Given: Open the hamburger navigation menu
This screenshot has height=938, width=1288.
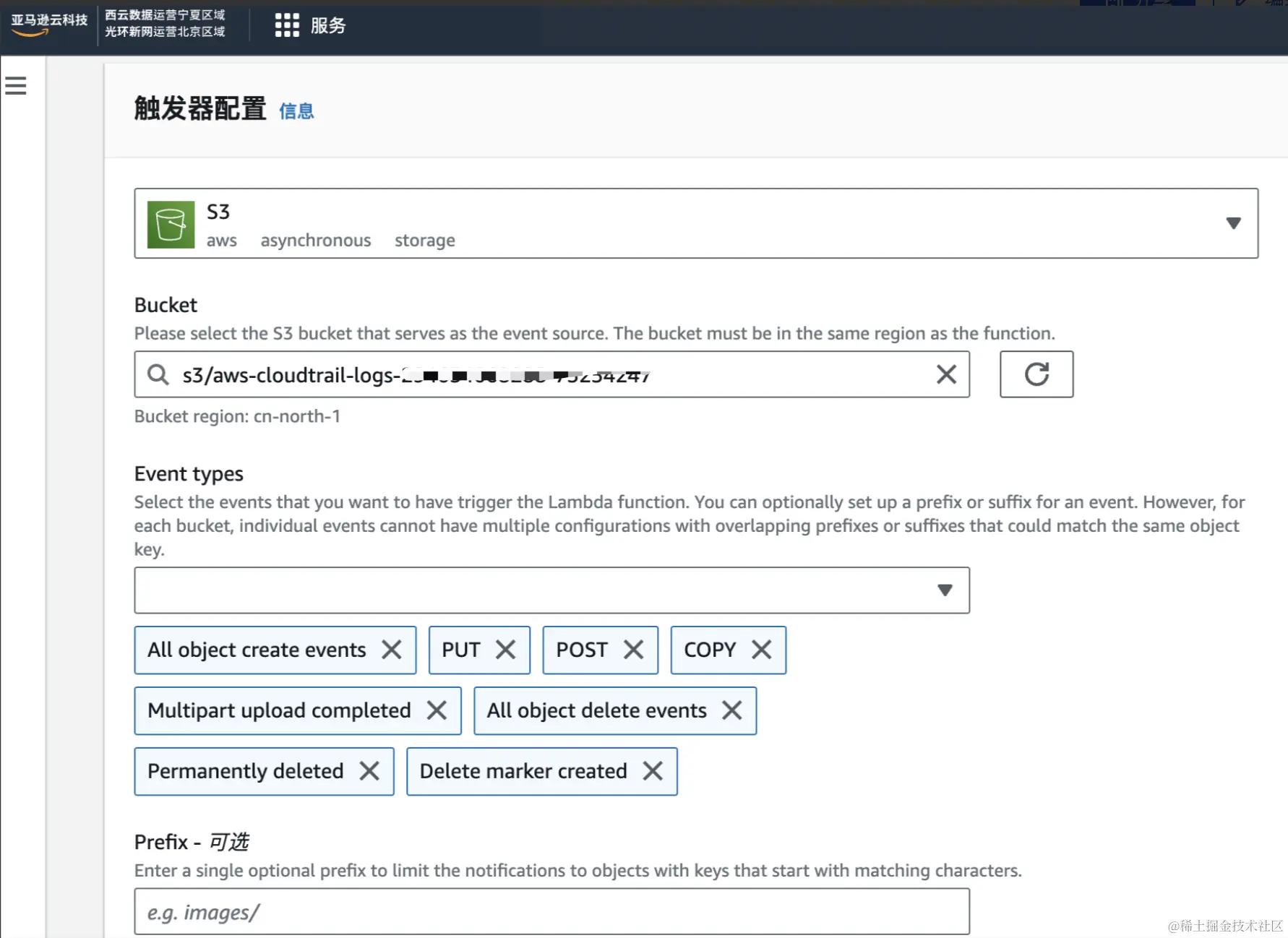Looking at the screenshot, I should pos(16,86).
